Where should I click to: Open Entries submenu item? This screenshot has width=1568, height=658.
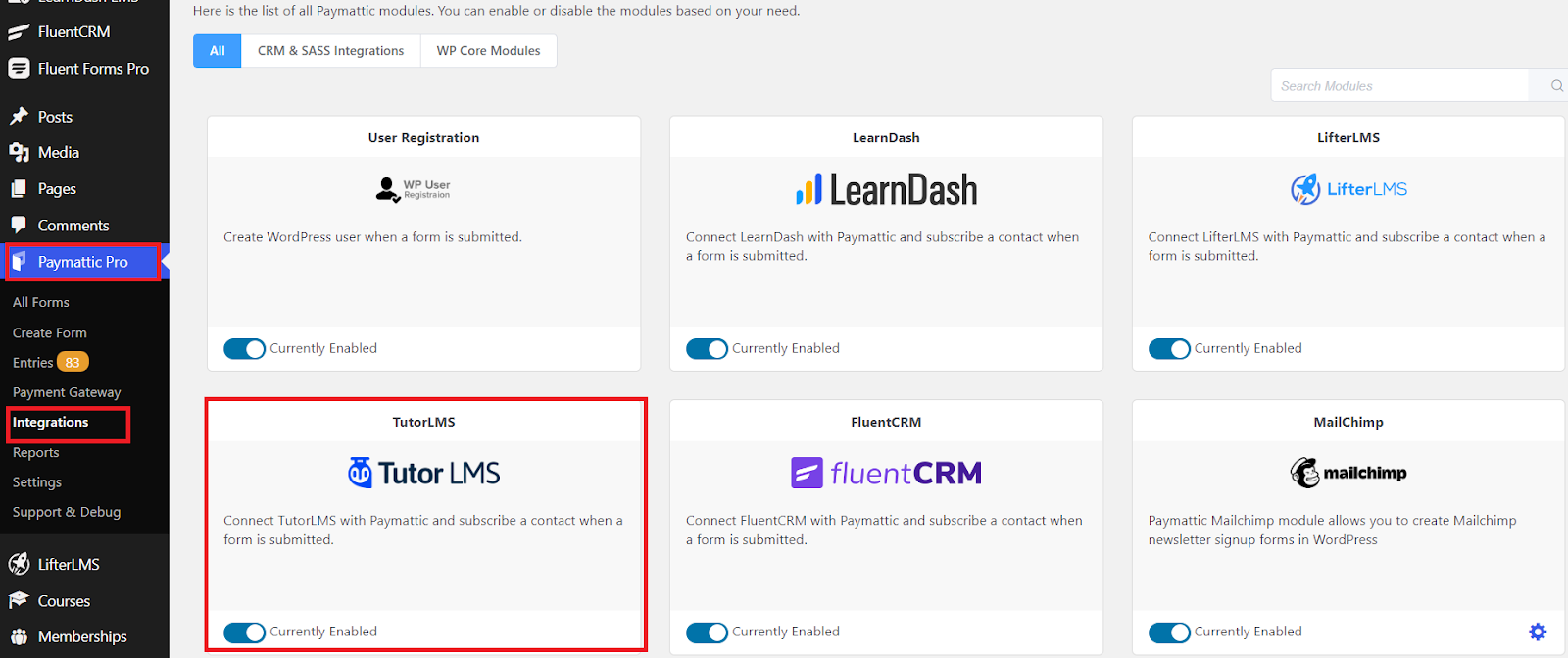click(x=32, y=362)
